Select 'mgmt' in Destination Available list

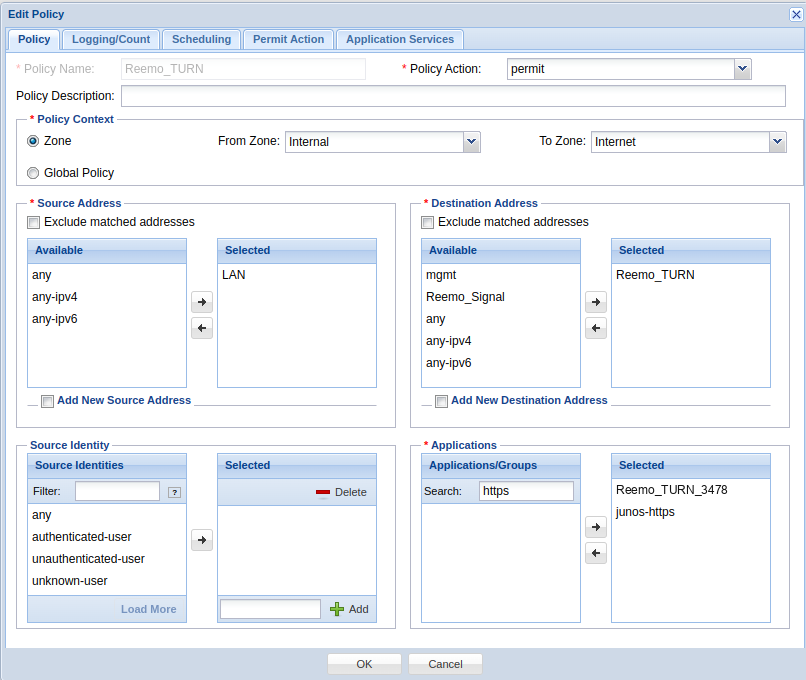pos(501,275)
